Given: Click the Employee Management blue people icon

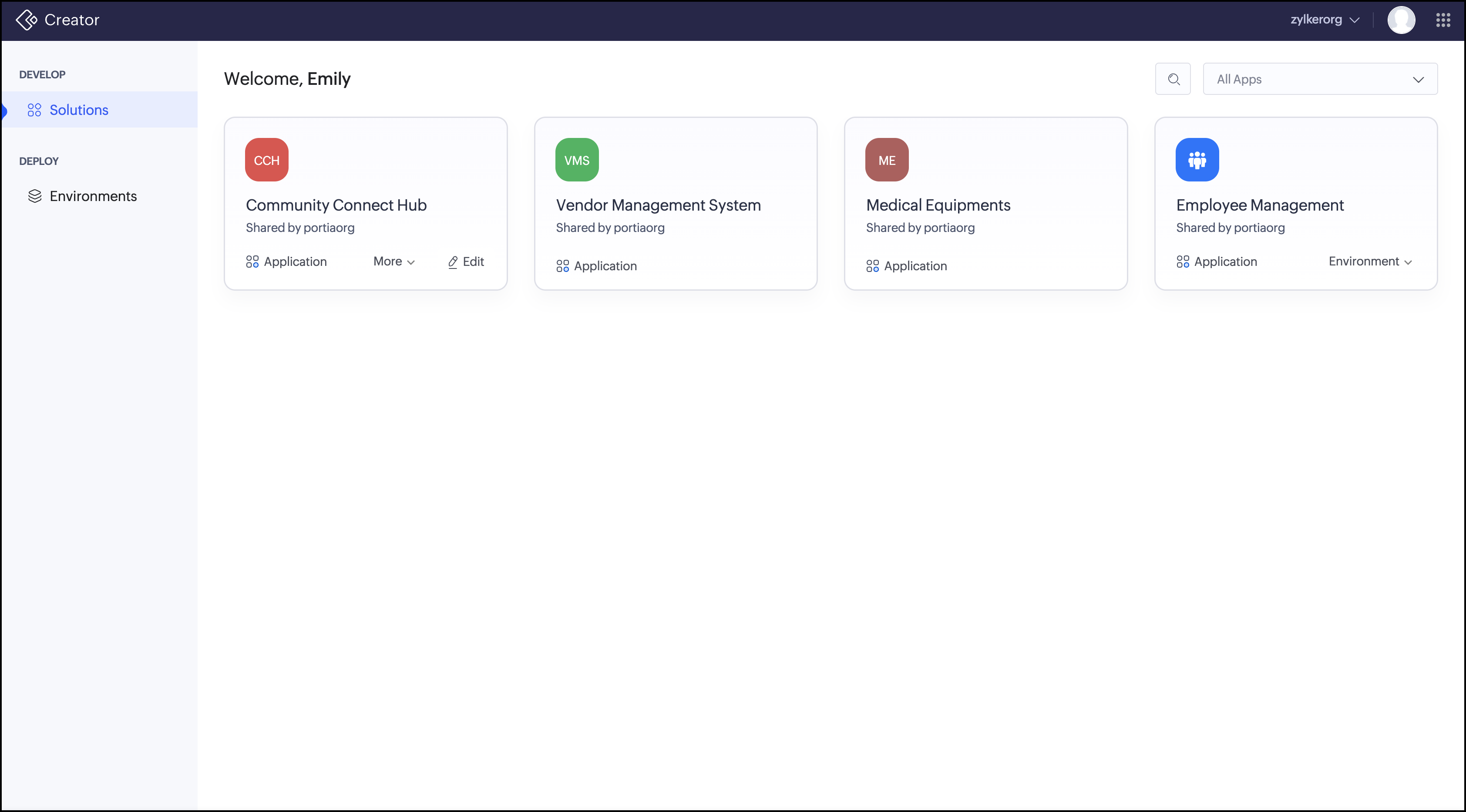Looking at the screenshot, I should 1197,160.
